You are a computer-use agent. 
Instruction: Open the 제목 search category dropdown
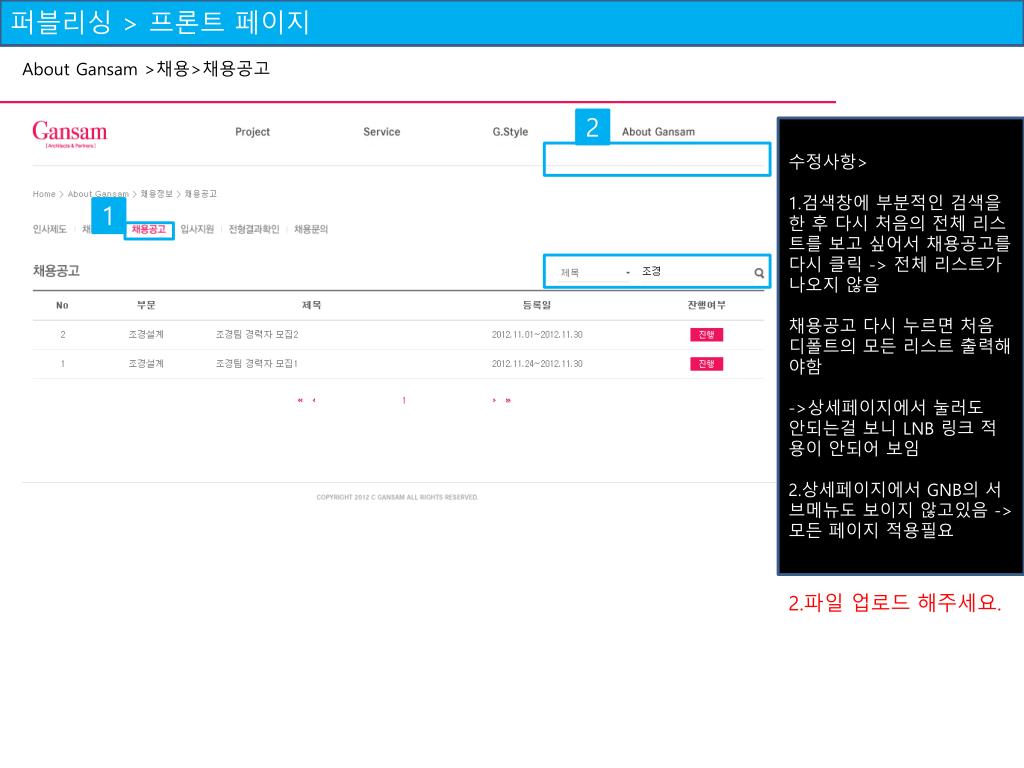tap(594, 272)
